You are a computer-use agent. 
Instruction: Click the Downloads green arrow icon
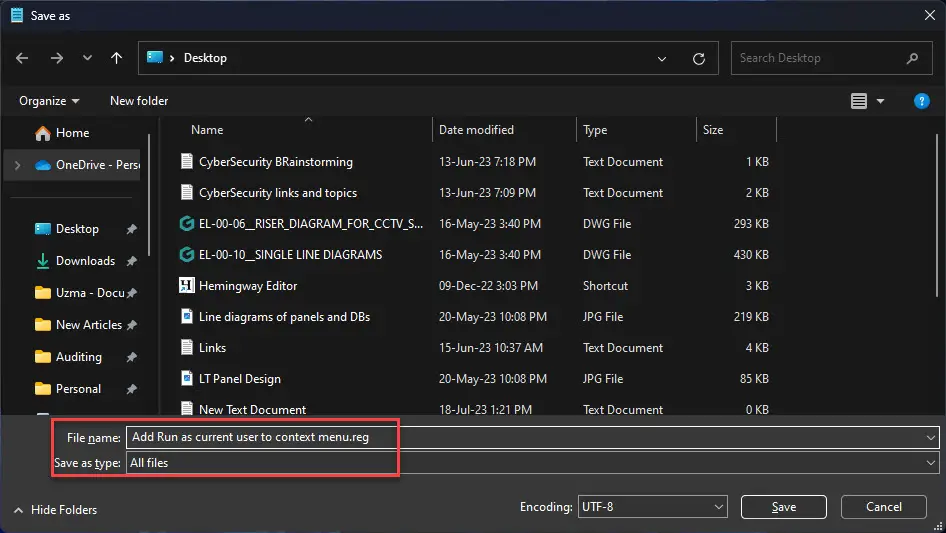click(43, 261)
